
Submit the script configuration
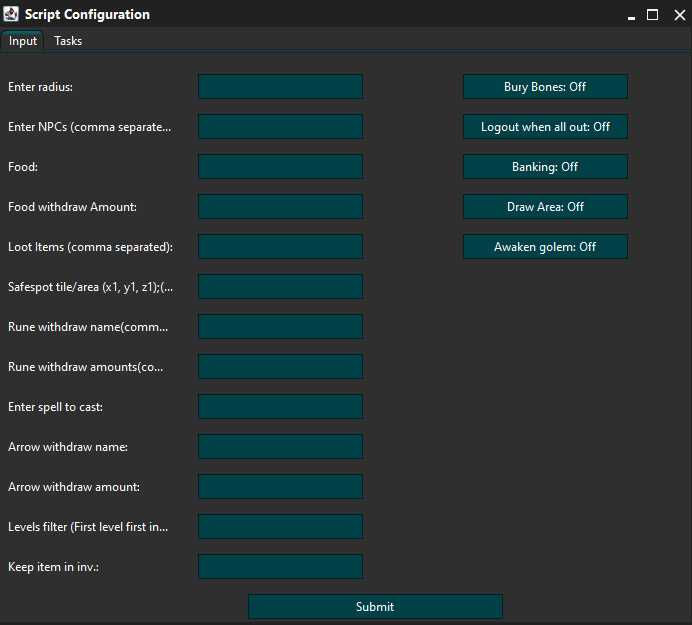(375, 606)
